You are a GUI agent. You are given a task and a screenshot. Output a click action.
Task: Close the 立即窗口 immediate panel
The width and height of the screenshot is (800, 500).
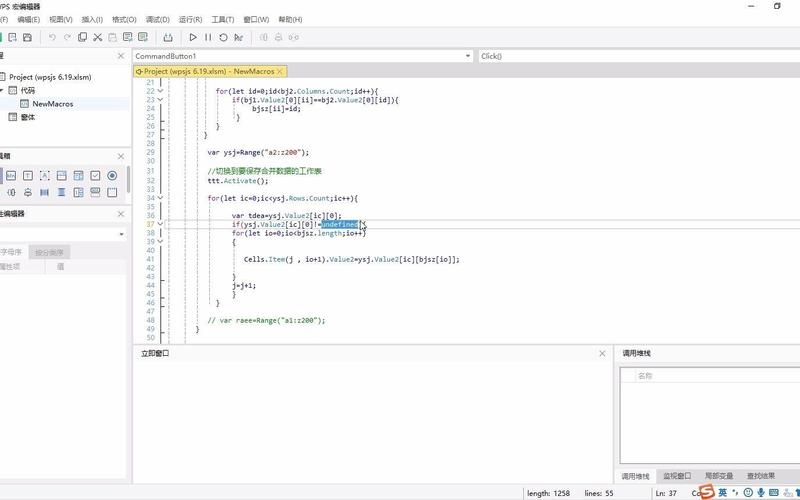602,353
